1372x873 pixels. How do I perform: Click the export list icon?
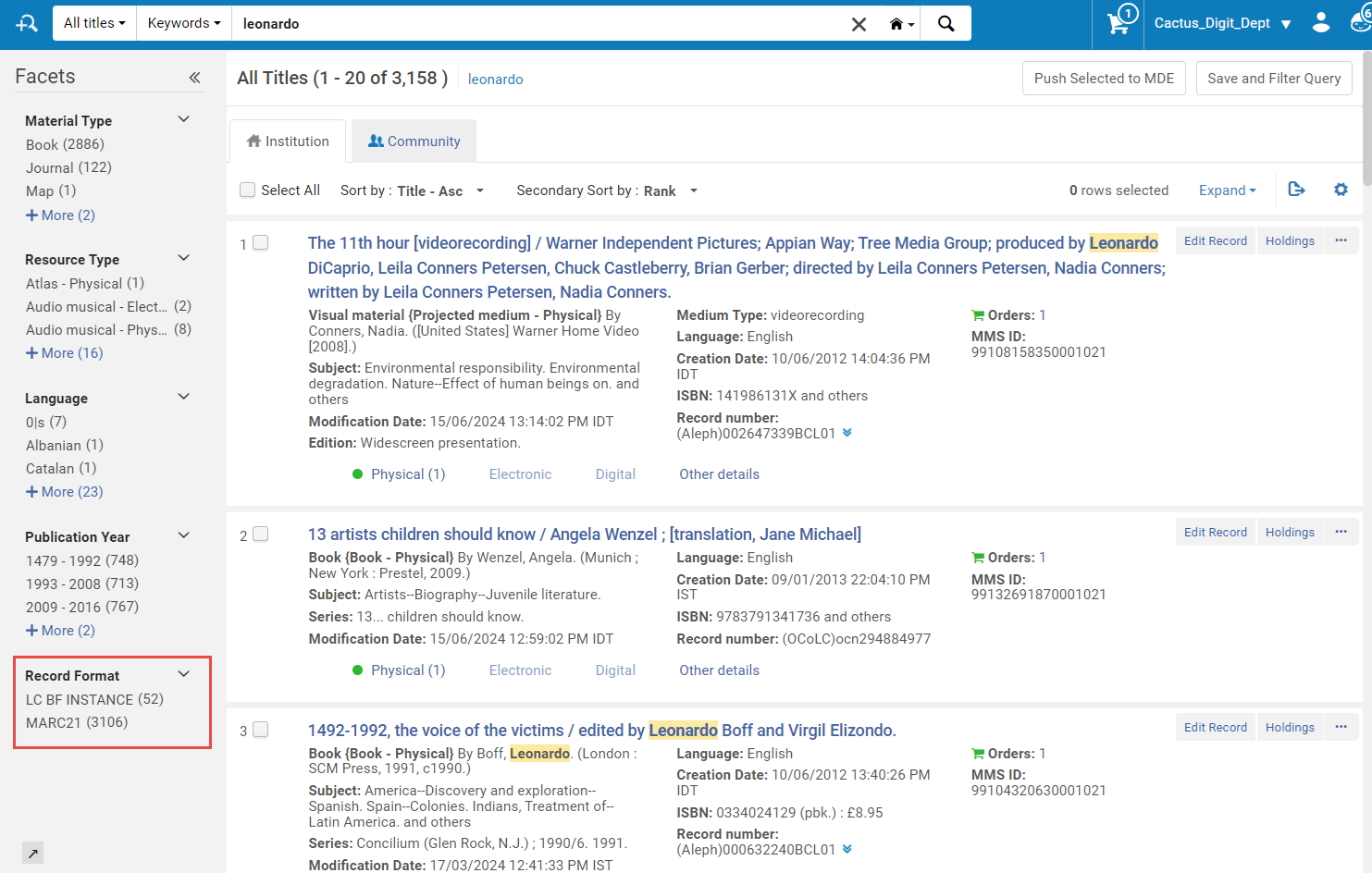click(x=1296, y=189)
